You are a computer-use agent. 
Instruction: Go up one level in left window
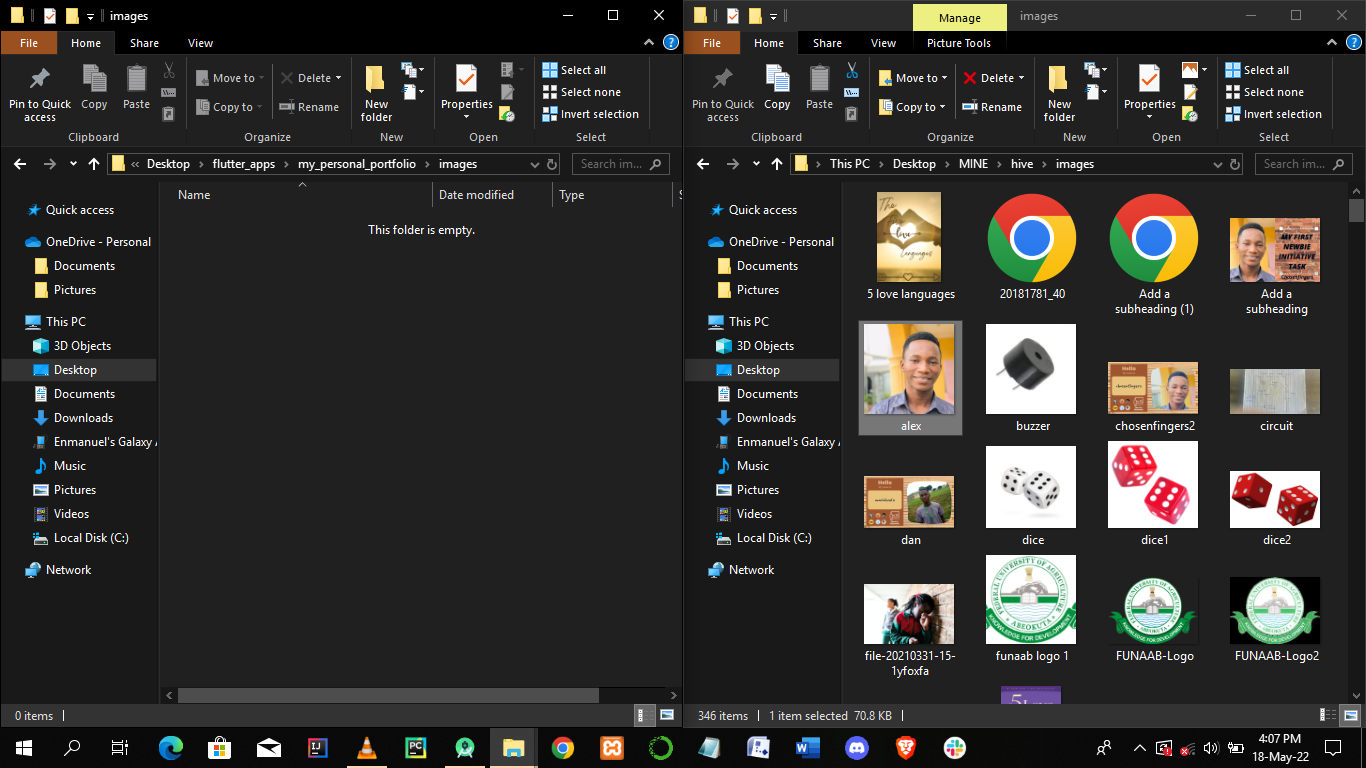coord(94,164)
